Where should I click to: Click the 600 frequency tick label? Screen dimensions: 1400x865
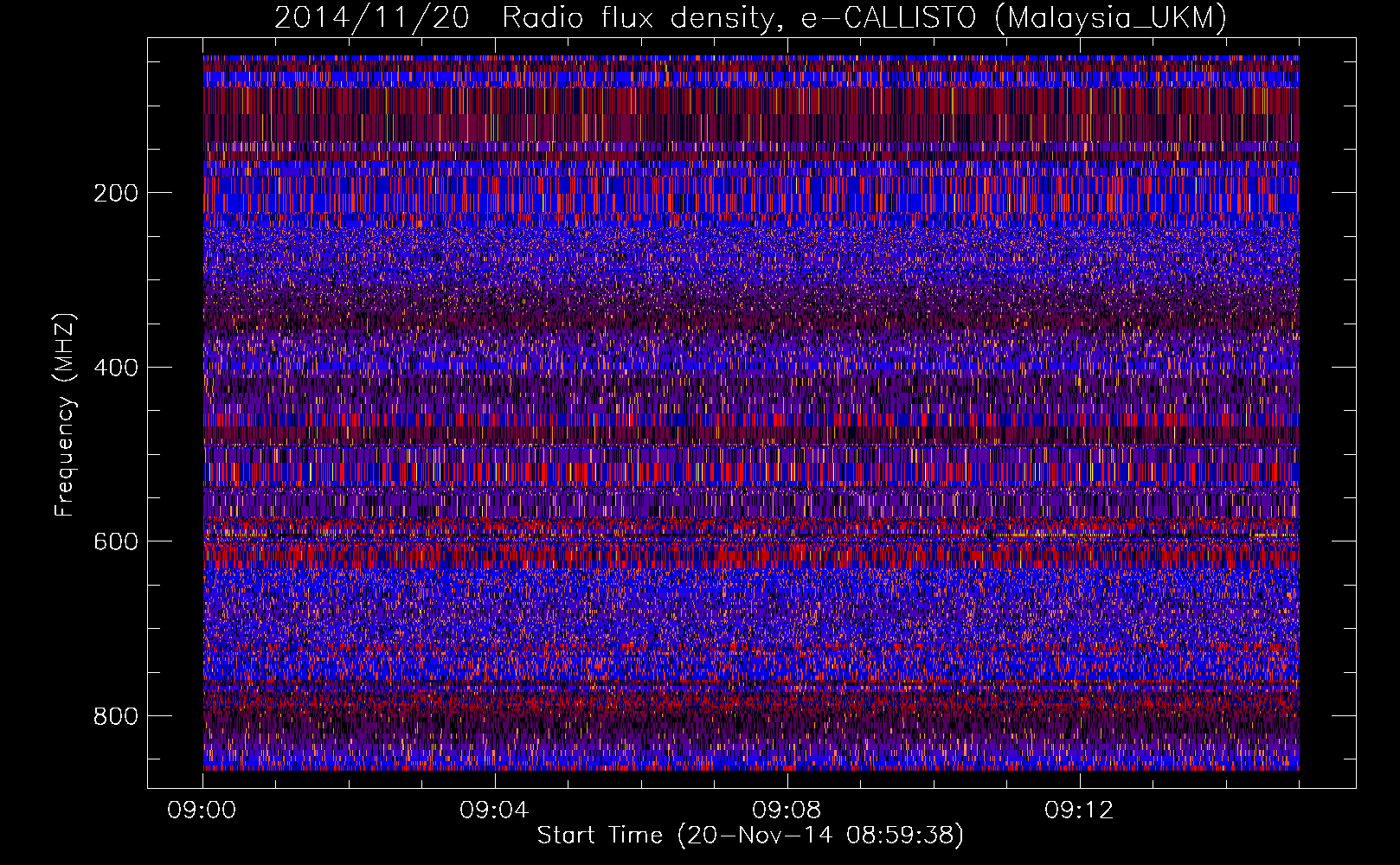[116, 541]
